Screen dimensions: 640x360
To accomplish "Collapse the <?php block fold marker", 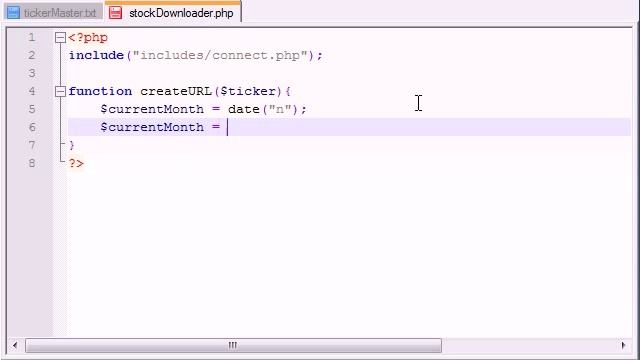I will (60, 38).
